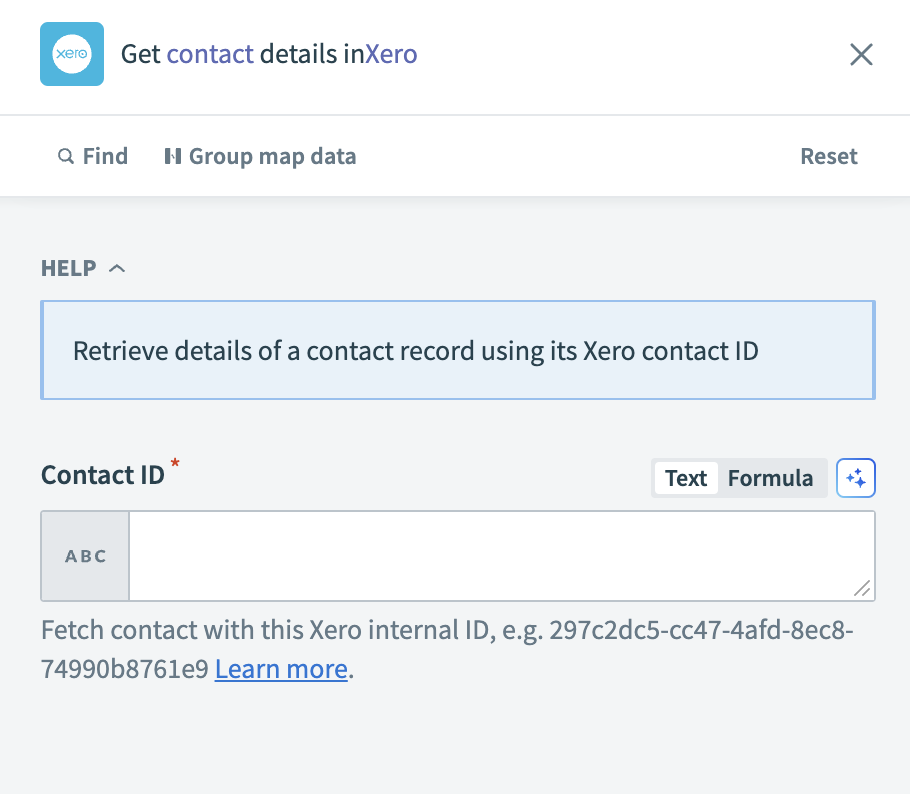910x794 pixels.
Task: Click the ABC field type indicator
Action: click(84, 556)
